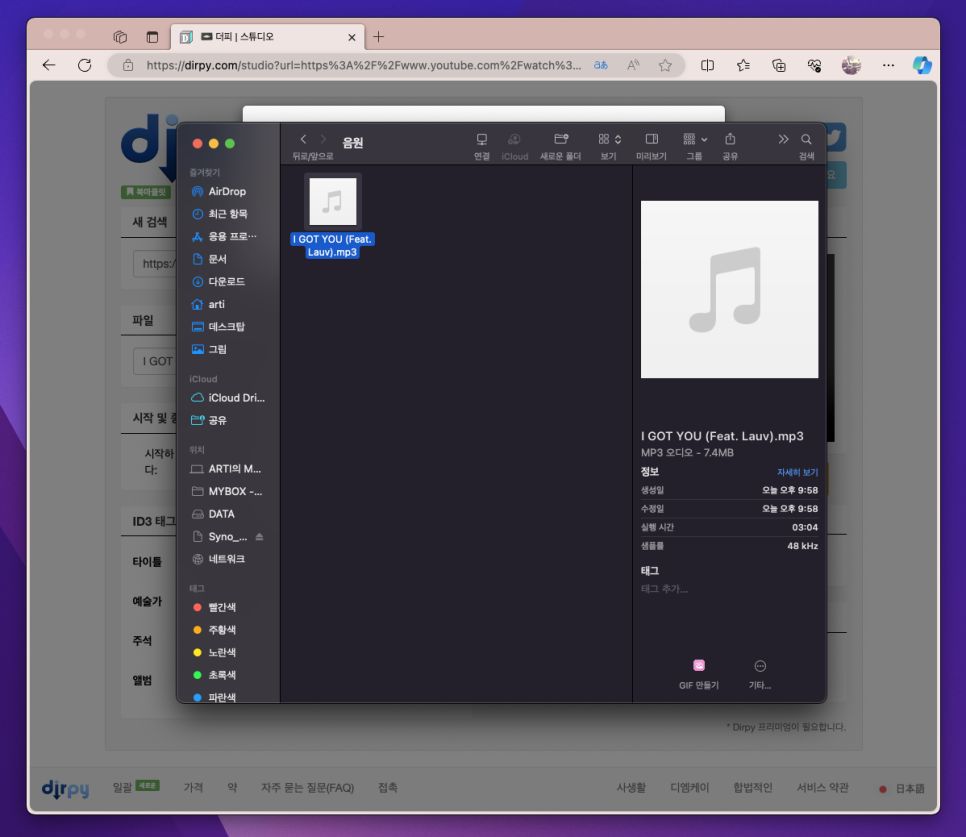Open Edge profile avatar
This screenshot has height=837, width=966.
851,65
